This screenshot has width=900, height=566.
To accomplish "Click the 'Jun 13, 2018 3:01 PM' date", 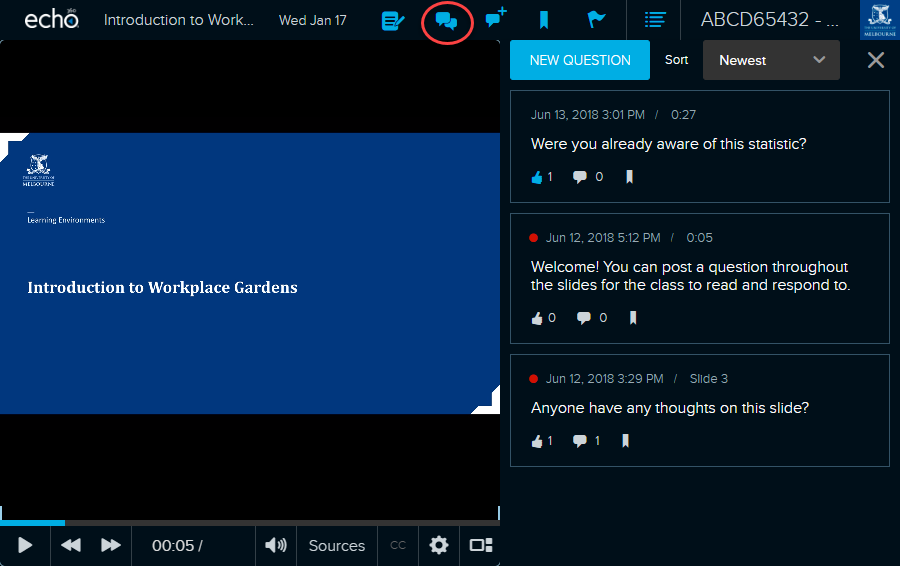I will coord(587,115).
